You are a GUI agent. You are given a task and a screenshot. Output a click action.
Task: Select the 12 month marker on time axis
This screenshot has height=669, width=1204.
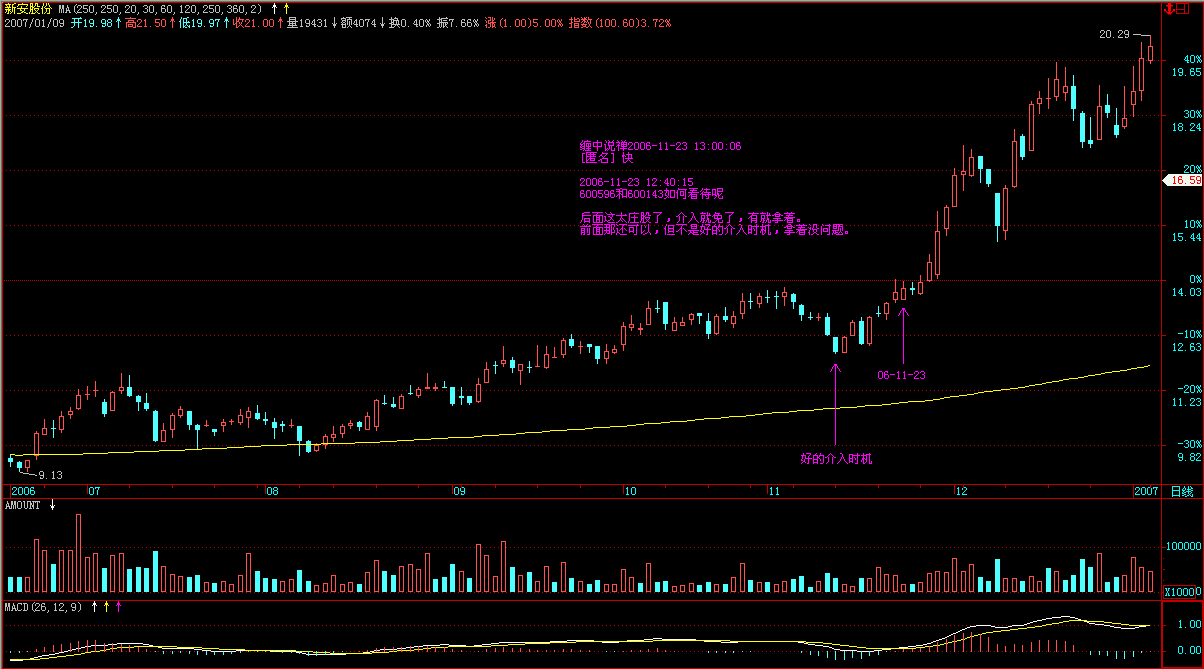tap(960, 492)
